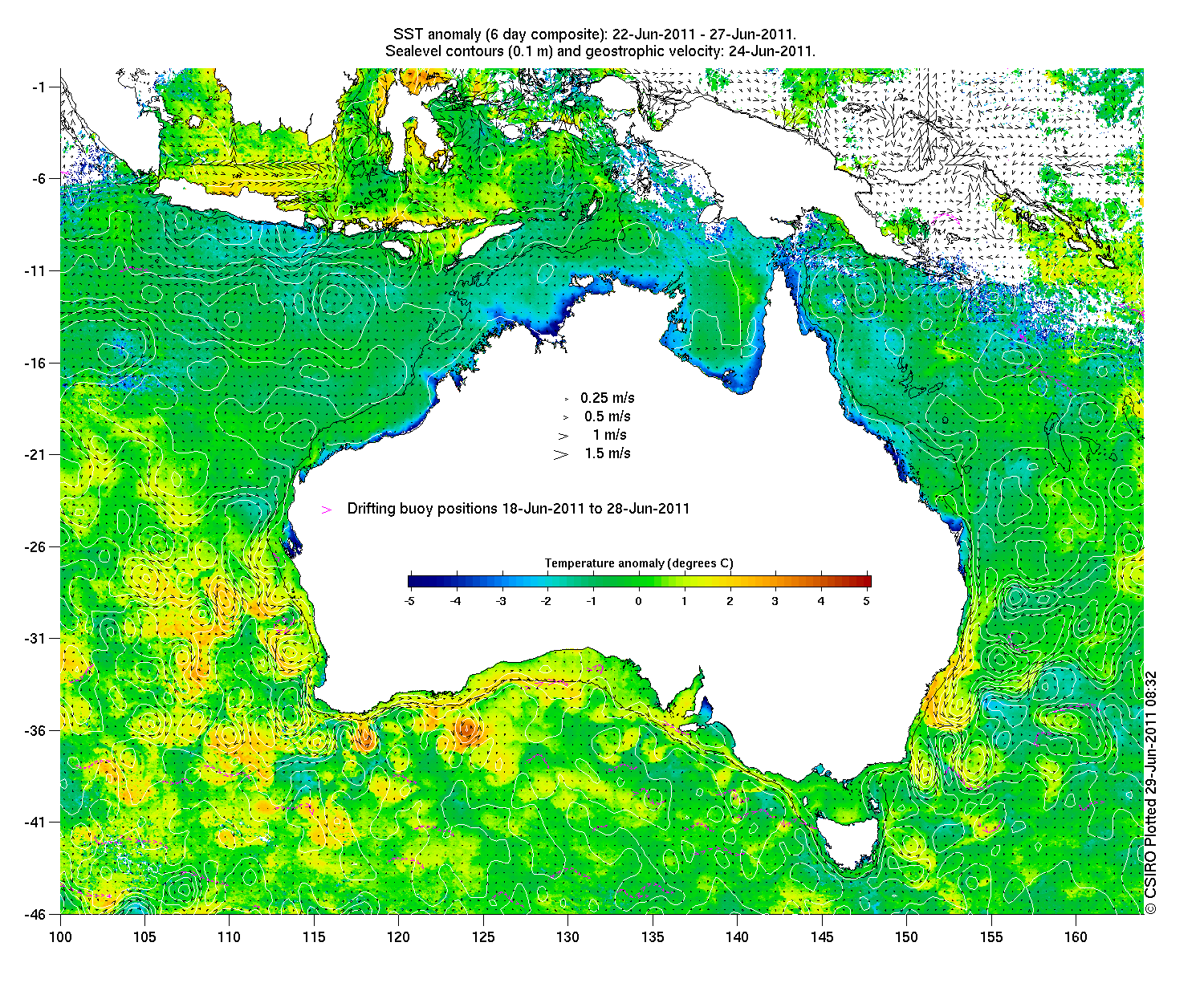
Task: Click 'Temperature anomaly (degrees C)' colorbar title
Action: (x=639, y=563)
